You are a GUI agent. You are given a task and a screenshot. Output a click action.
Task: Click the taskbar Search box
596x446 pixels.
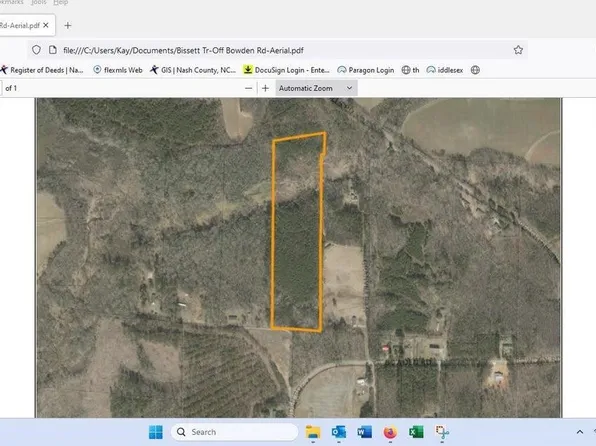pos(235,432)
